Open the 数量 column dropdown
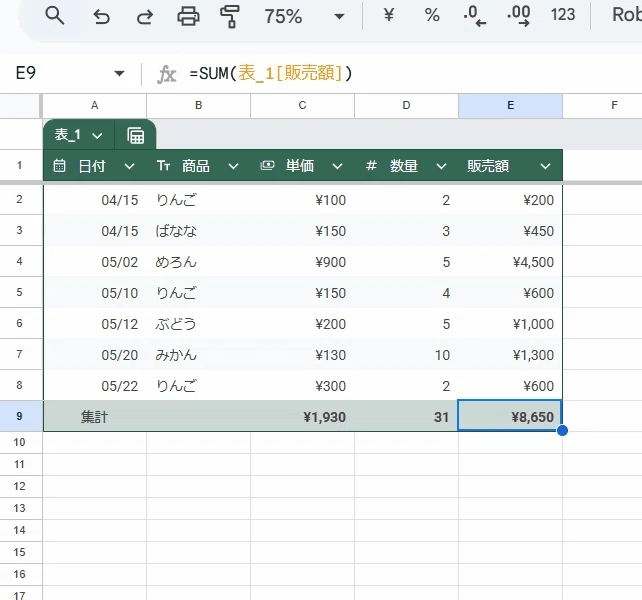Viewport: 642px width, 600px height. point(441,166)
